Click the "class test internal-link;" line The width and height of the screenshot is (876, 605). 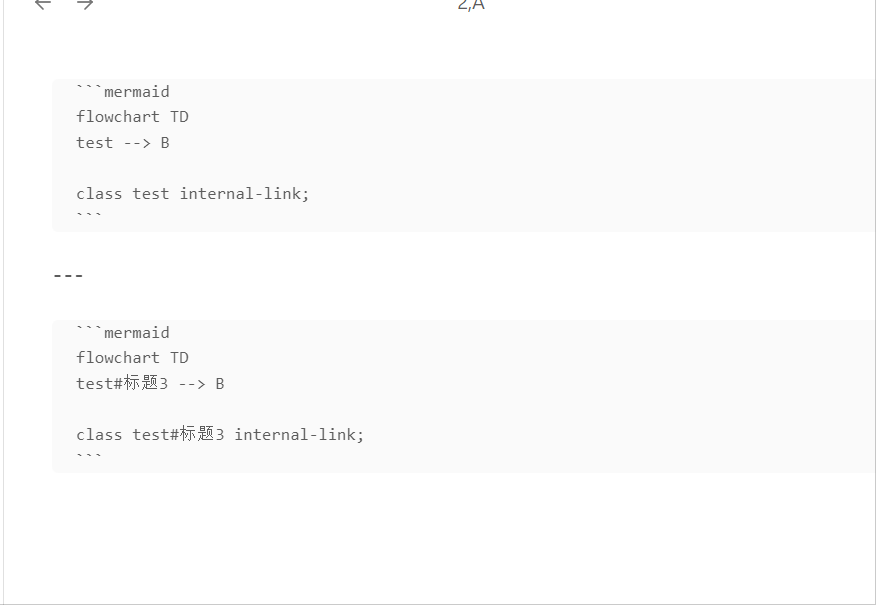193,194
